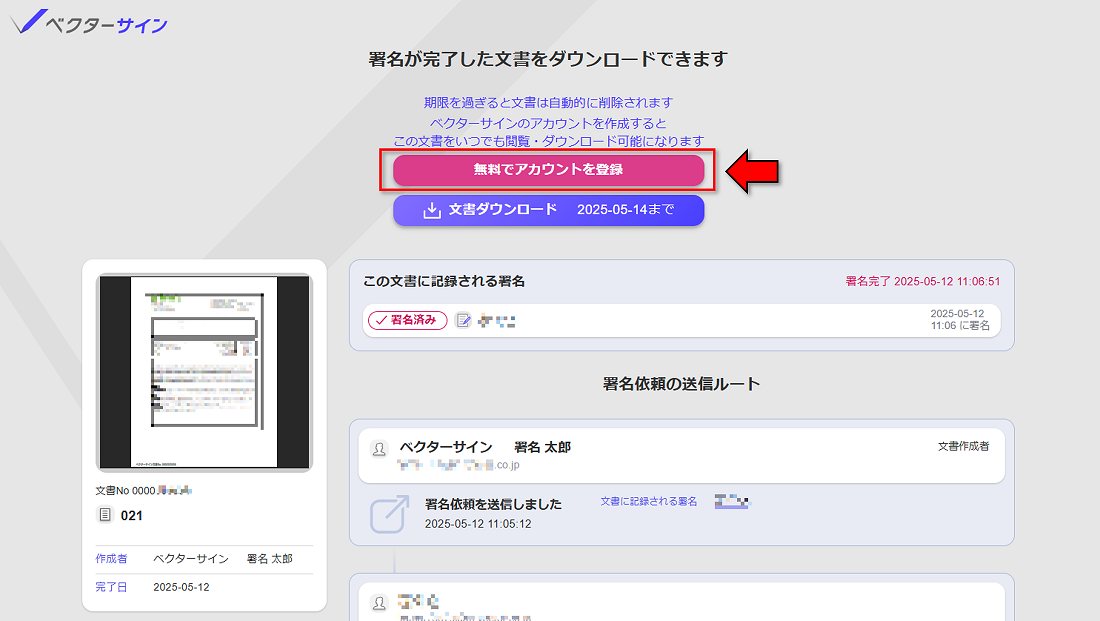The width and height of the screenshot is (1100, 621).
Task: Click the send icon beside 署名依頼を送信しました
Action: tap(389, 514)
